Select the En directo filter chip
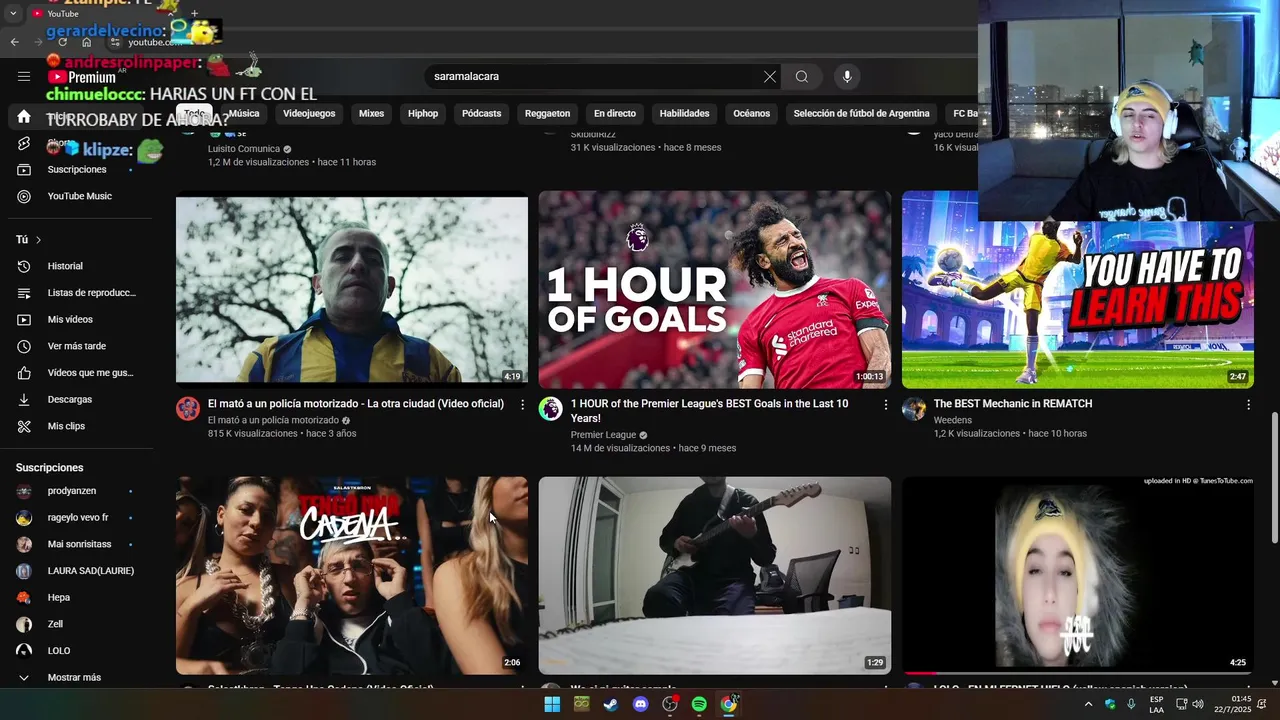Viewport: 1280px width, 720px height. [x=615, y=113]
